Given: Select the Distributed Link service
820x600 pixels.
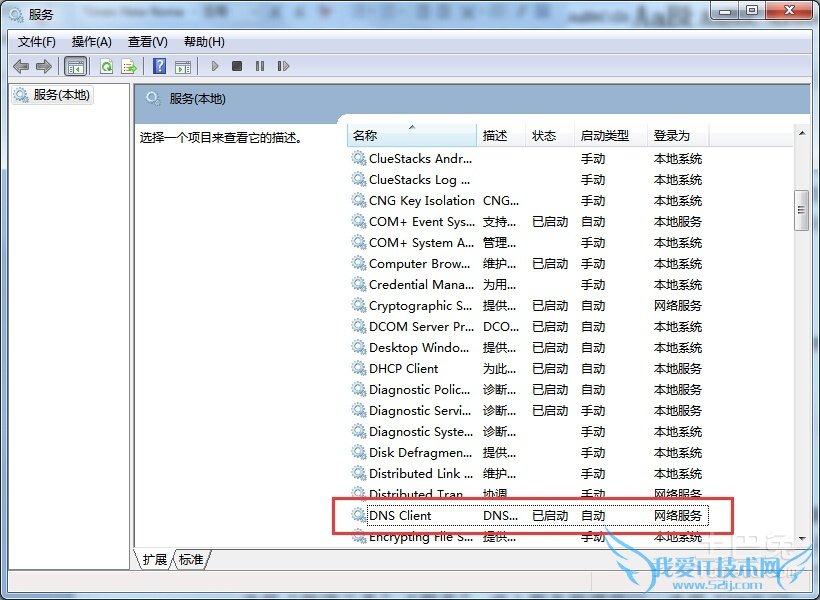Looking at the screenshot, I should [x=528, y=474].
